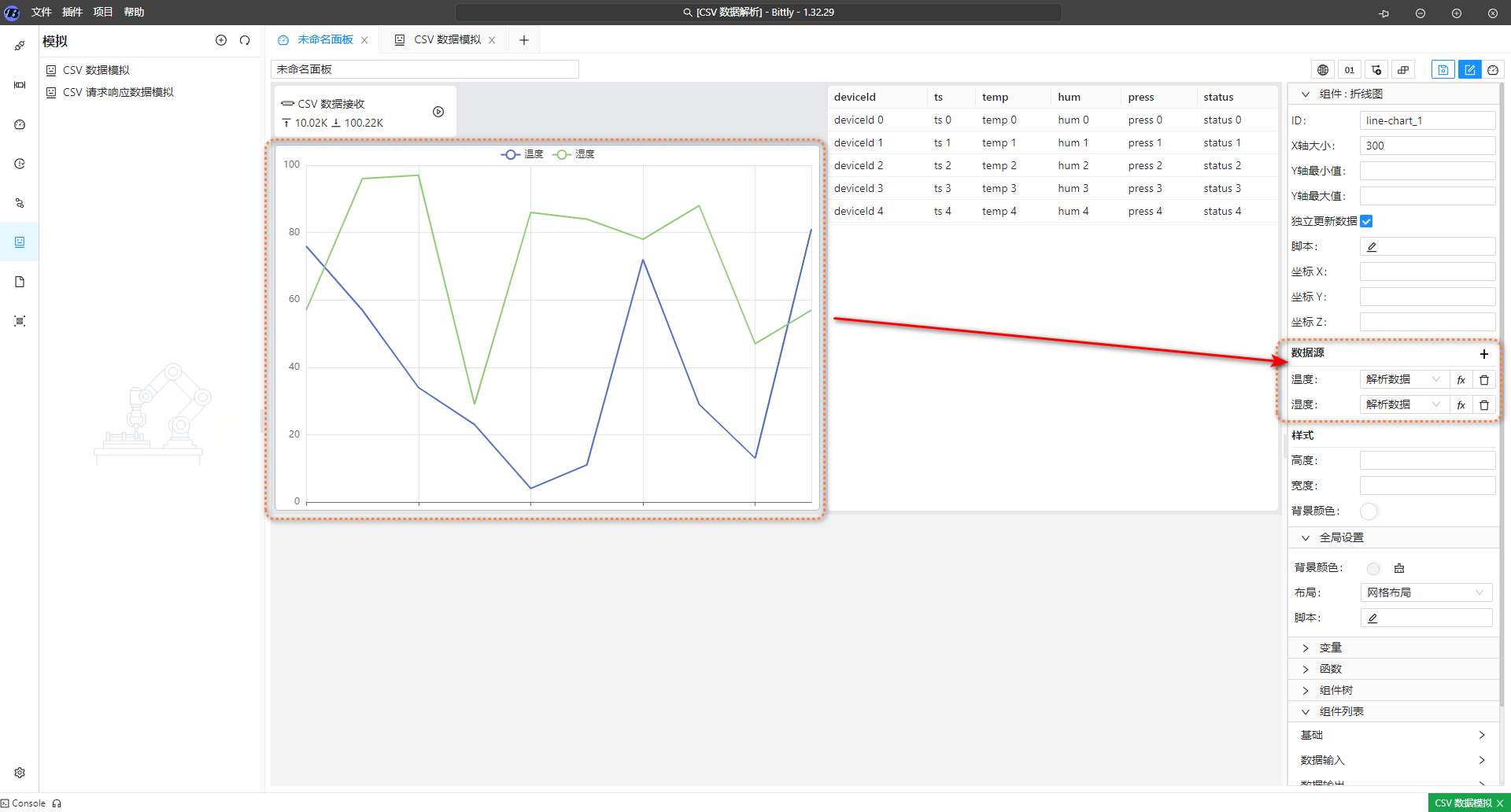This screenshot has width=1511, height=812.
Task: Open the settings gear in left sidebar
Action: click(20, 773)
